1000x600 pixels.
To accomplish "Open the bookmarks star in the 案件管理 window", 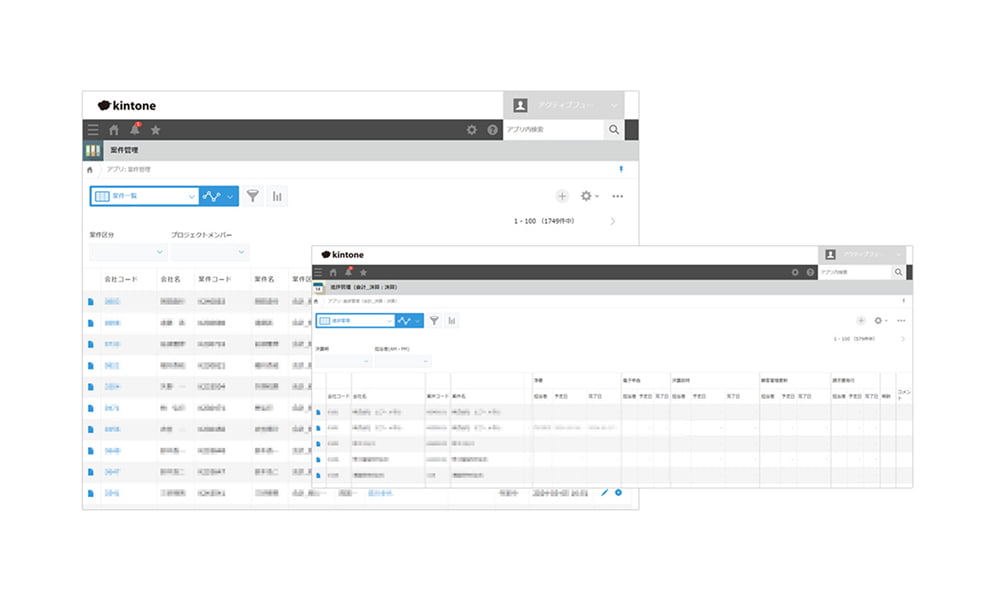I will coord(155,130).
